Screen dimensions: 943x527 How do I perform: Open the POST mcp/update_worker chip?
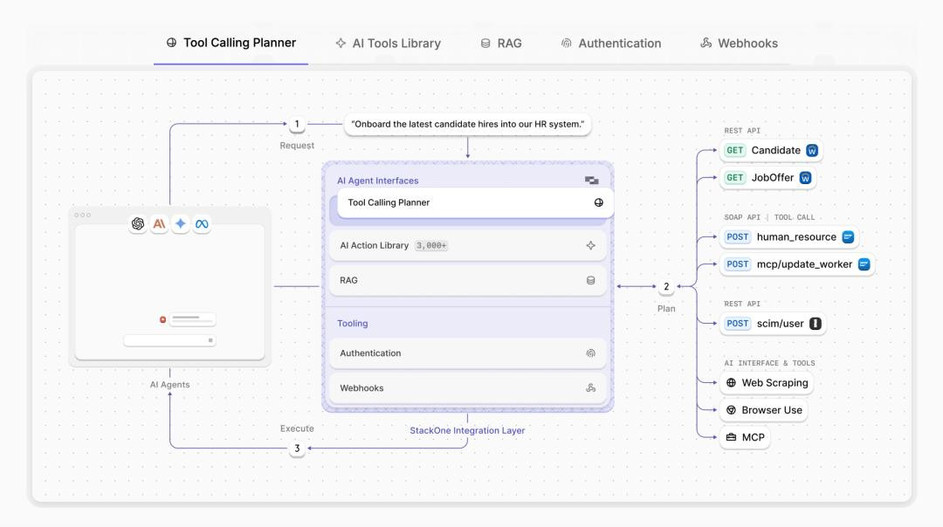click(797, 264)
